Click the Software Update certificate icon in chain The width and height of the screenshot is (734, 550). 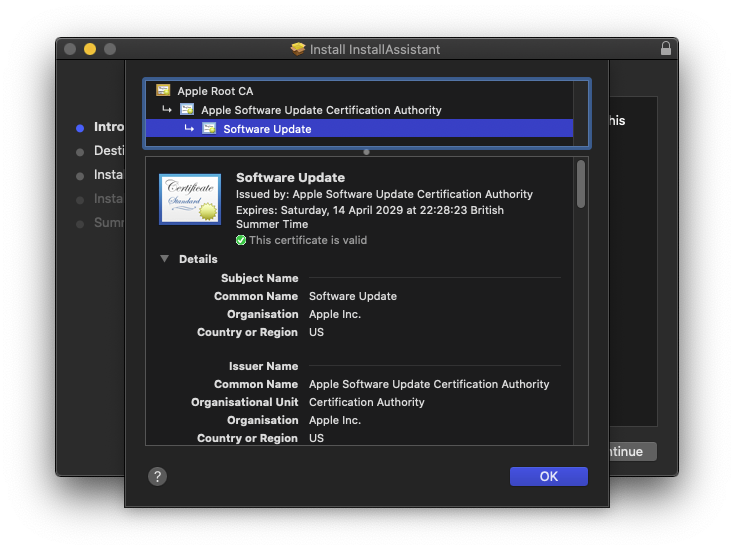pos(209,128)
